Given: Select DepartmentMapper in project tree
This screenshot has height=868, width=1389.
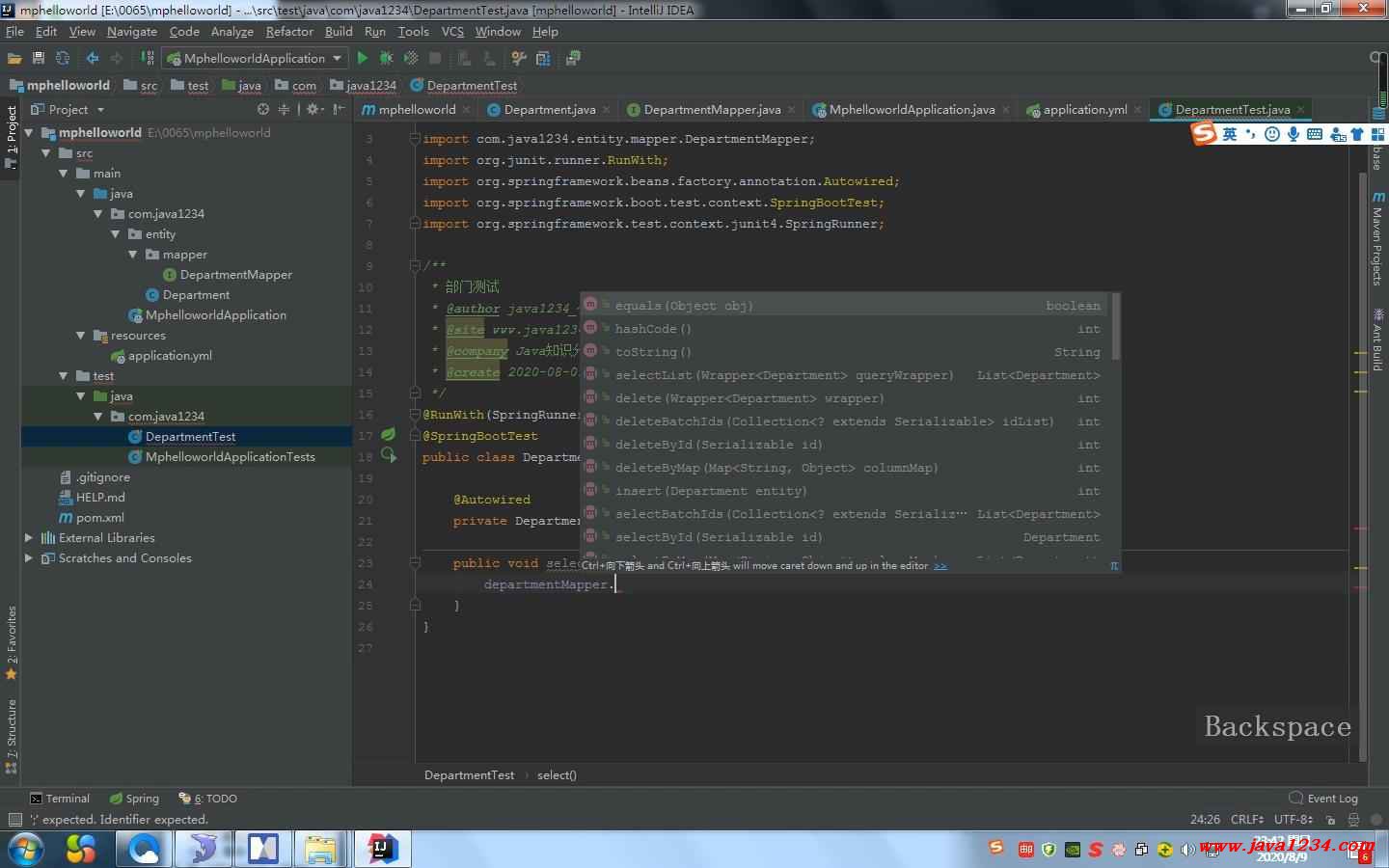Looking at the screenshot, I should coord(235,275).
